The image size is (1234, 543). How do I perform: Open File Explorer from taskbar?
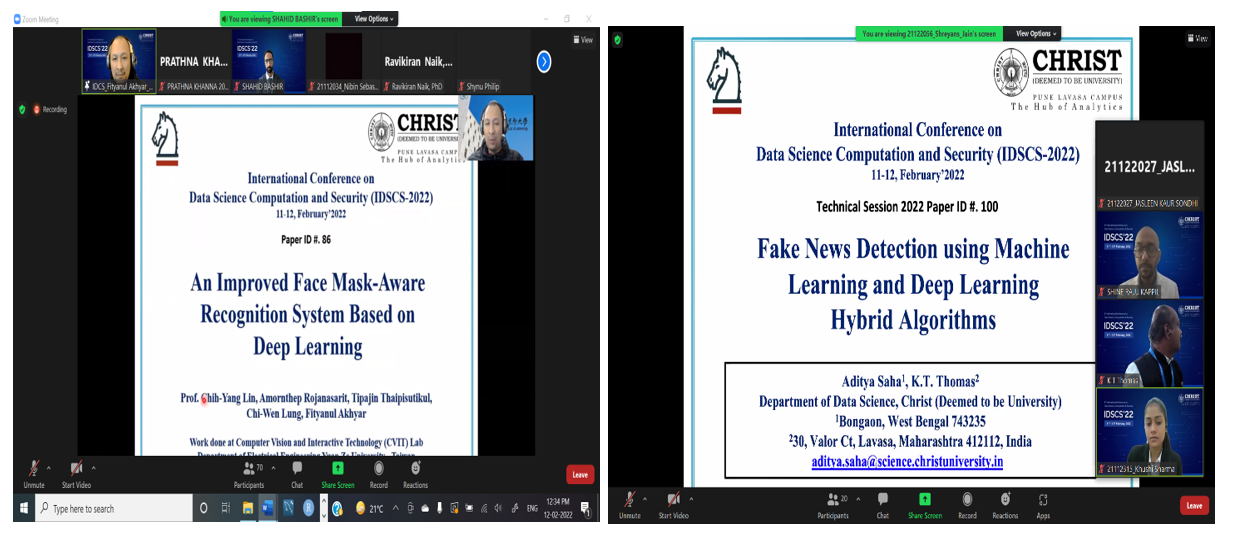(x=248, y=508)
